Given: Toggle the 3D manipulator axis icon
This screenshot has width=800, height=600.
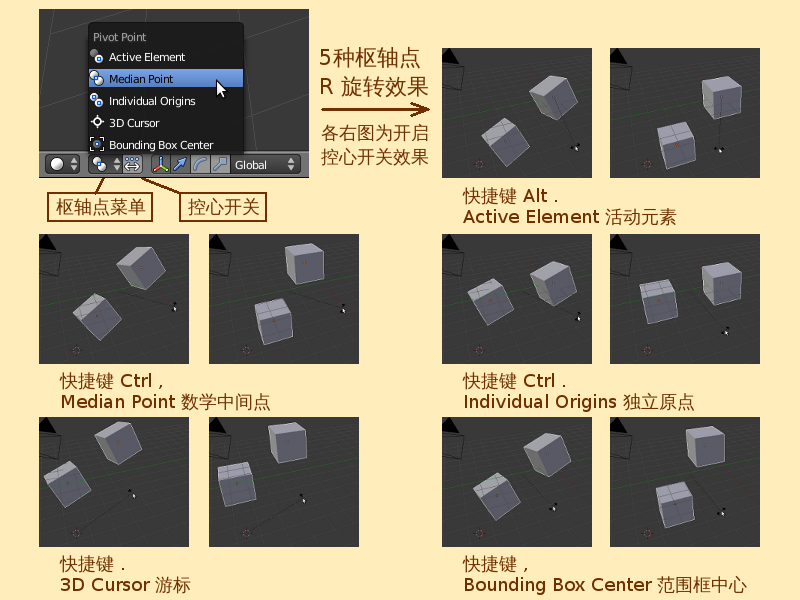Looking at the screenshot, I should (161, 164).
